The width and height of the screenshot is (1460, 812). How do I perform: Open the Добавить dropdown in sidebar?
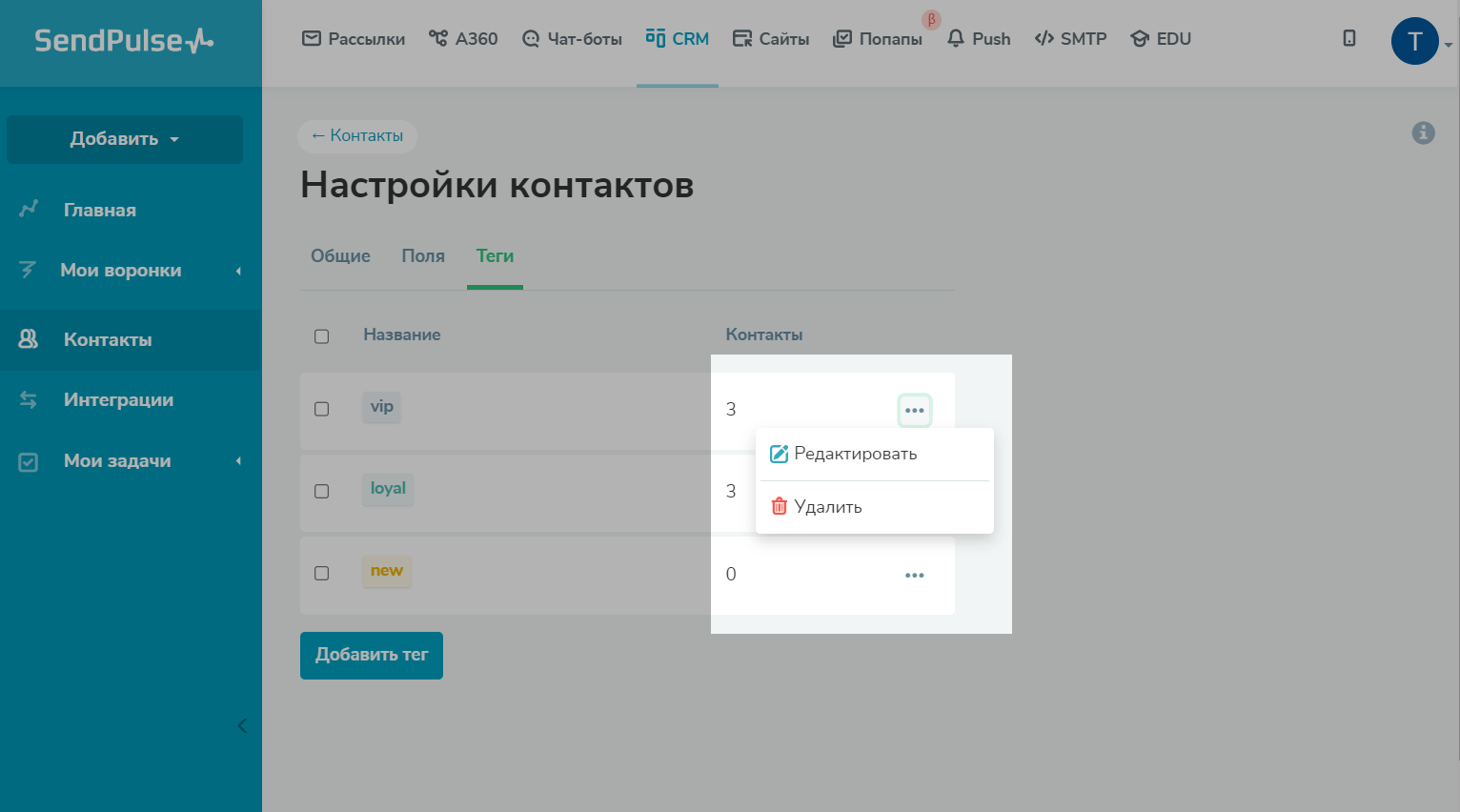click(124, 139)
